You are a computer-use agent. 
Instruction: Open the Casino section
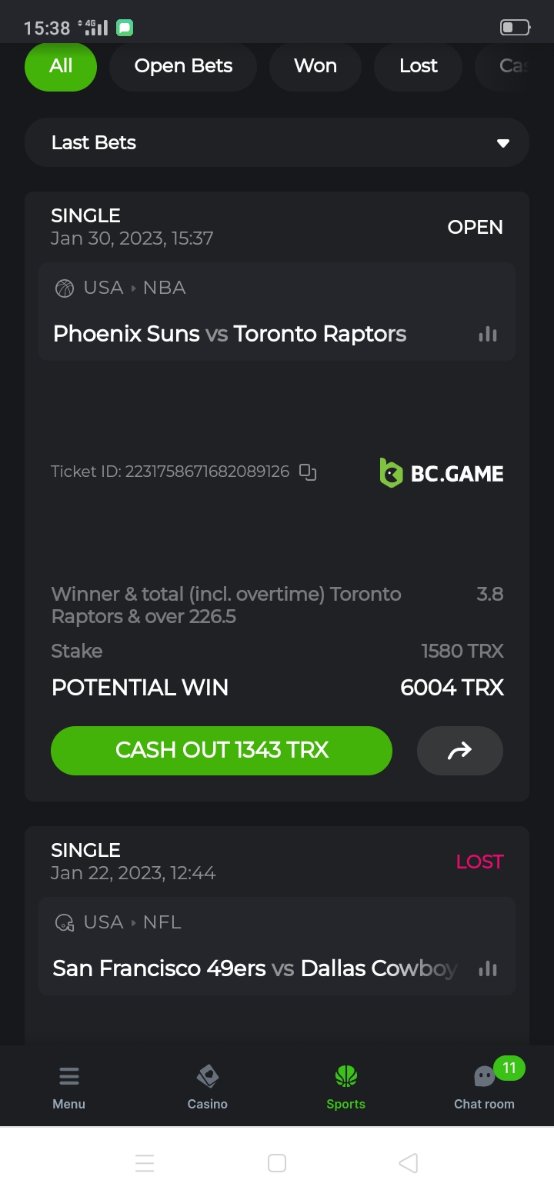pyautogui.click(x=208, y=1087)
